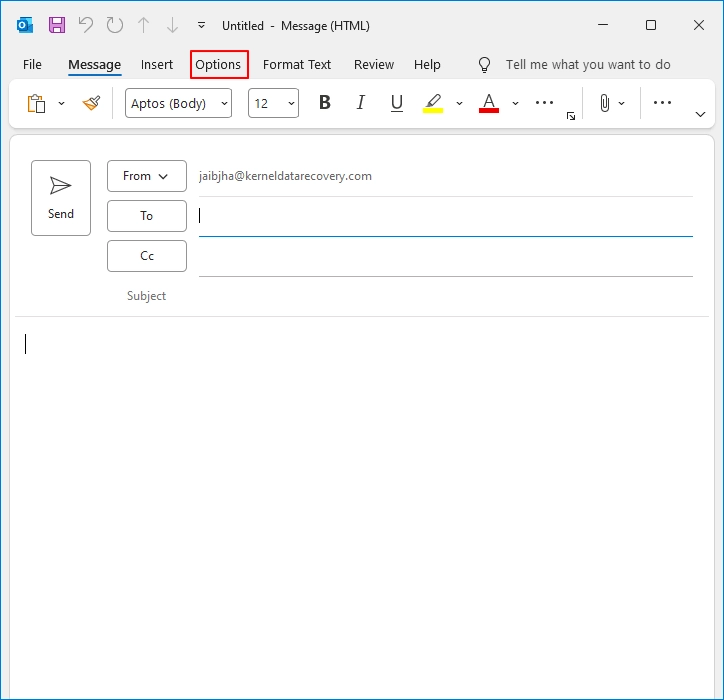Image resolution: width=724 pixels, height=700 pixels.
Task: Expand the ribbon display options chevron
Action: pos(700,114)
